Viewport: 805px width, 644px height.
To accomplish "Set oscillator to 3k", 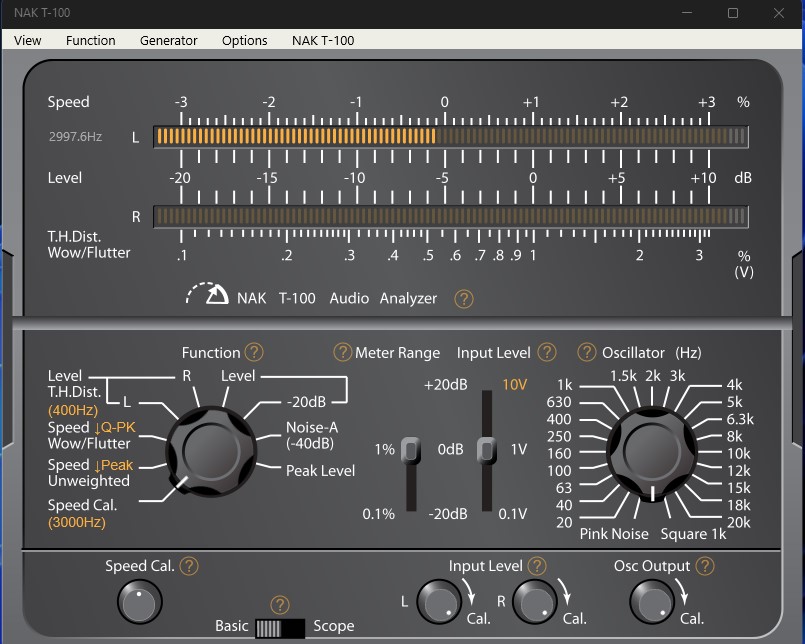I will (x=677, y=376).
